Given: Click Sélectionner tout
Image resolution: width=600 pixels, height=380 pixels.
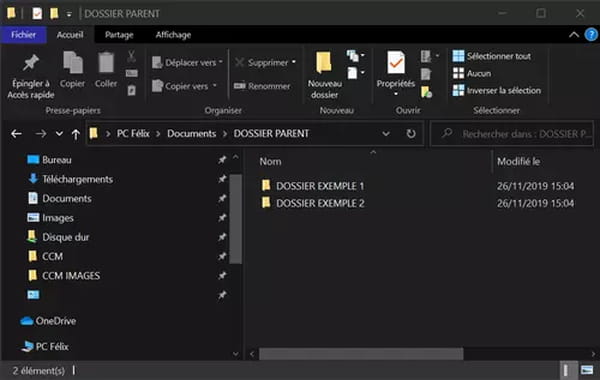Looking at the screenshot, I should (x=492, y=56).
